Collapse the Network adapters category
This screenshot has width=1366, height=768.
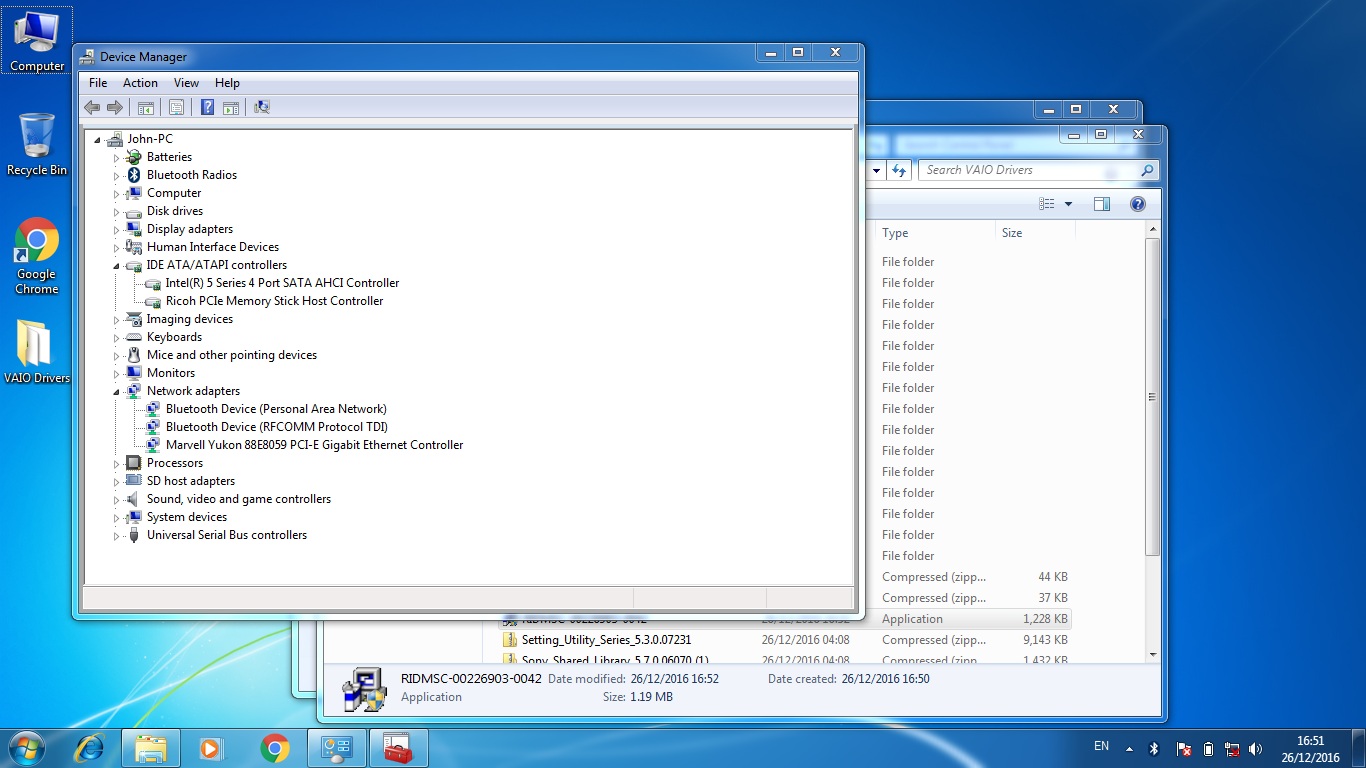(x=116, y=392)
